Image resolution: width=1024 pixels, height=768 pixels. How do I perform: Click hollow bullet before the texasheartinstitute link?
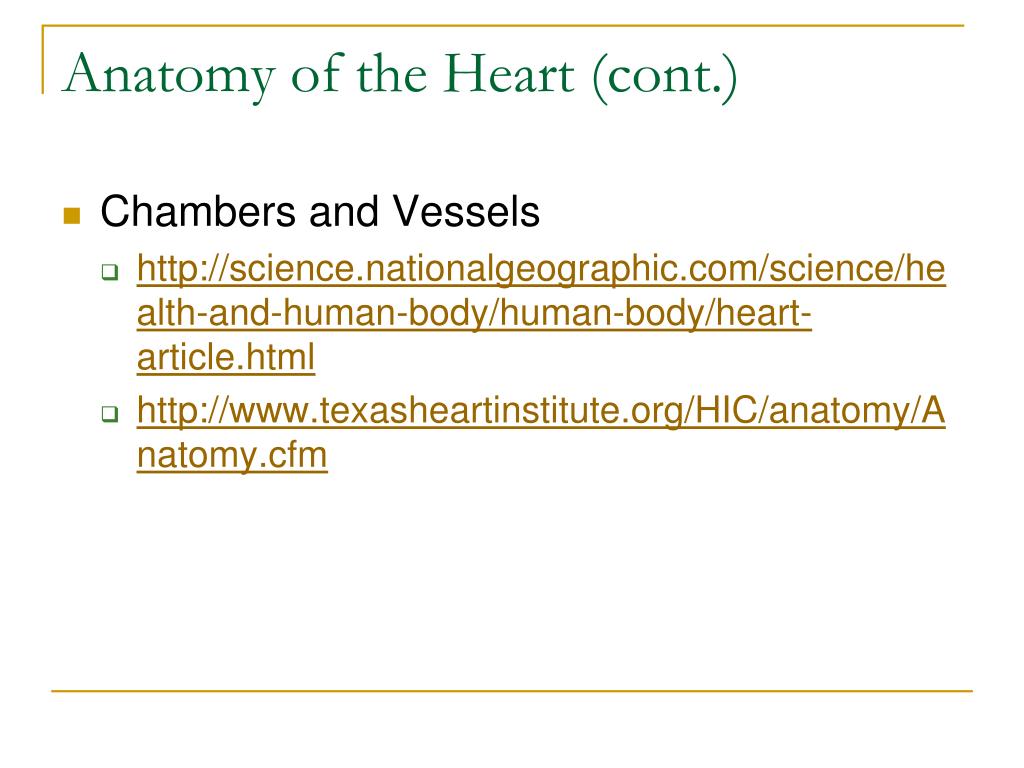110,413
